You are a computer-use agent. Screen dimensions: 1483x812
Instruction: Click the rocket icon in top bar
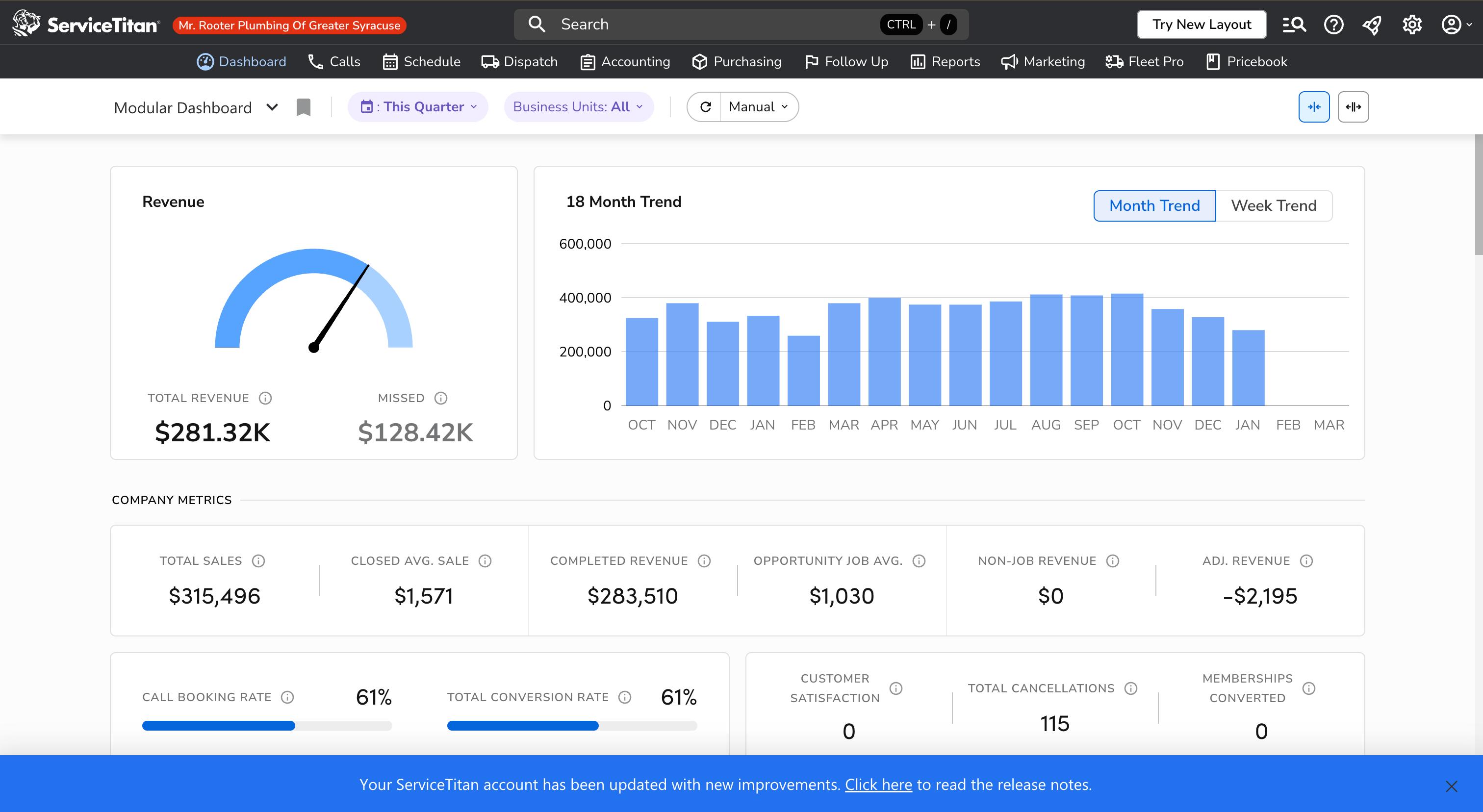click(1373, 25)
